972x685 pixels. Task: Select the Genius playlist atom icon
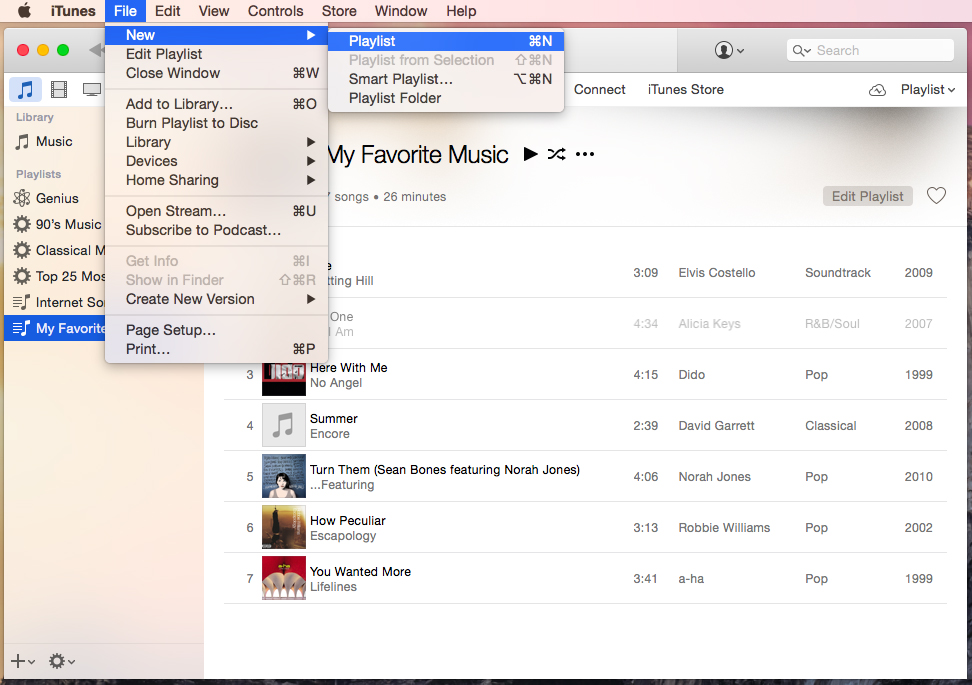[21, 198]
